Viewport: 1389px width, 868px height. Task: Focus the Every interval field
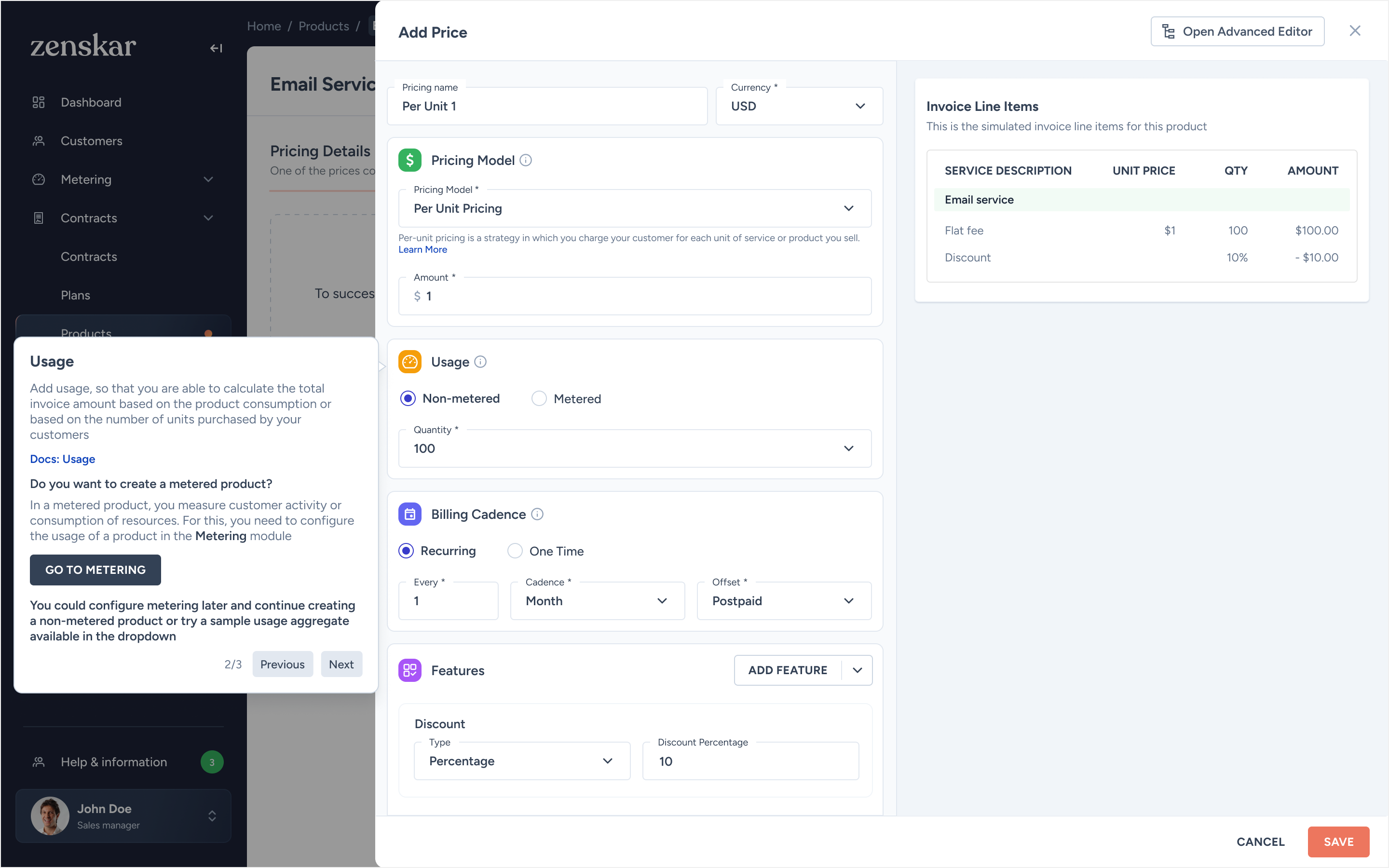(x=448, y=600)
